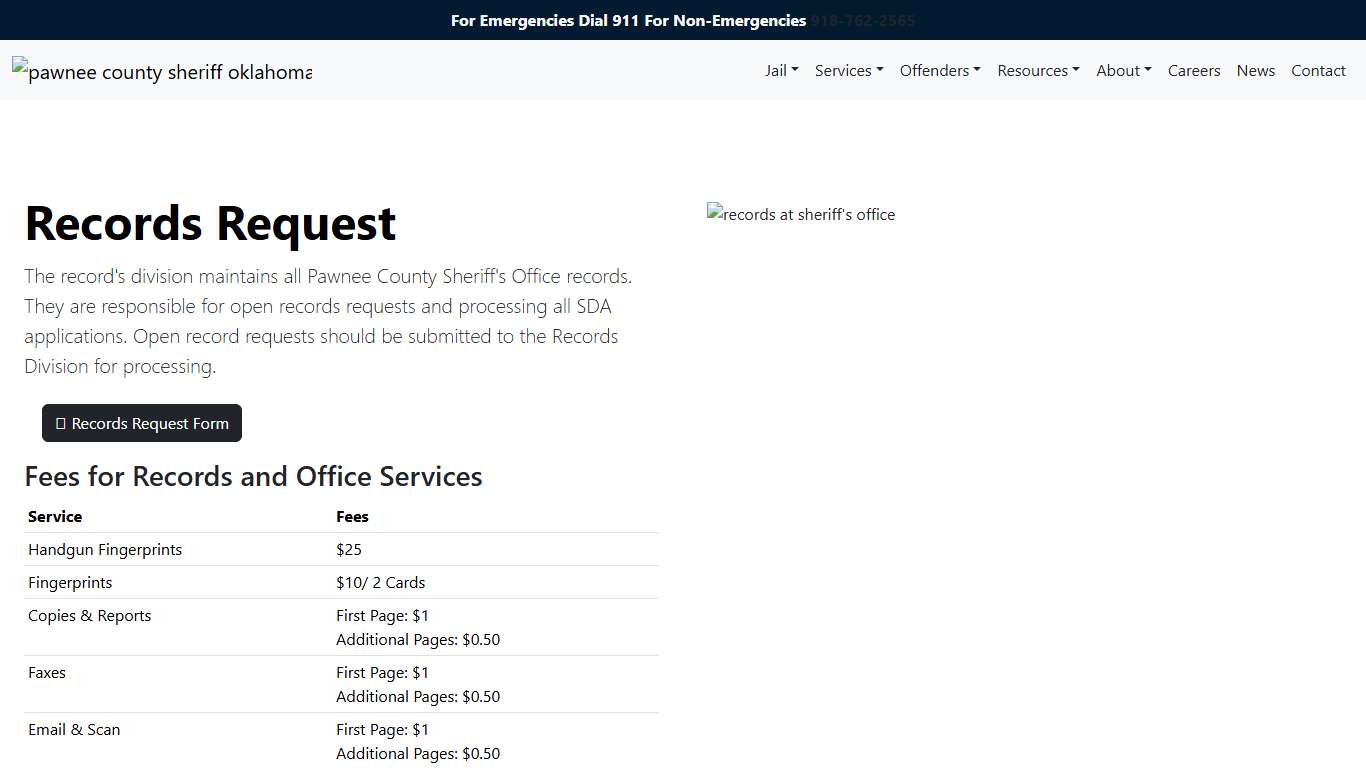Select the Email & Scan service row
The height and width of the screenshot is (768, 1366).
[74, 729]
